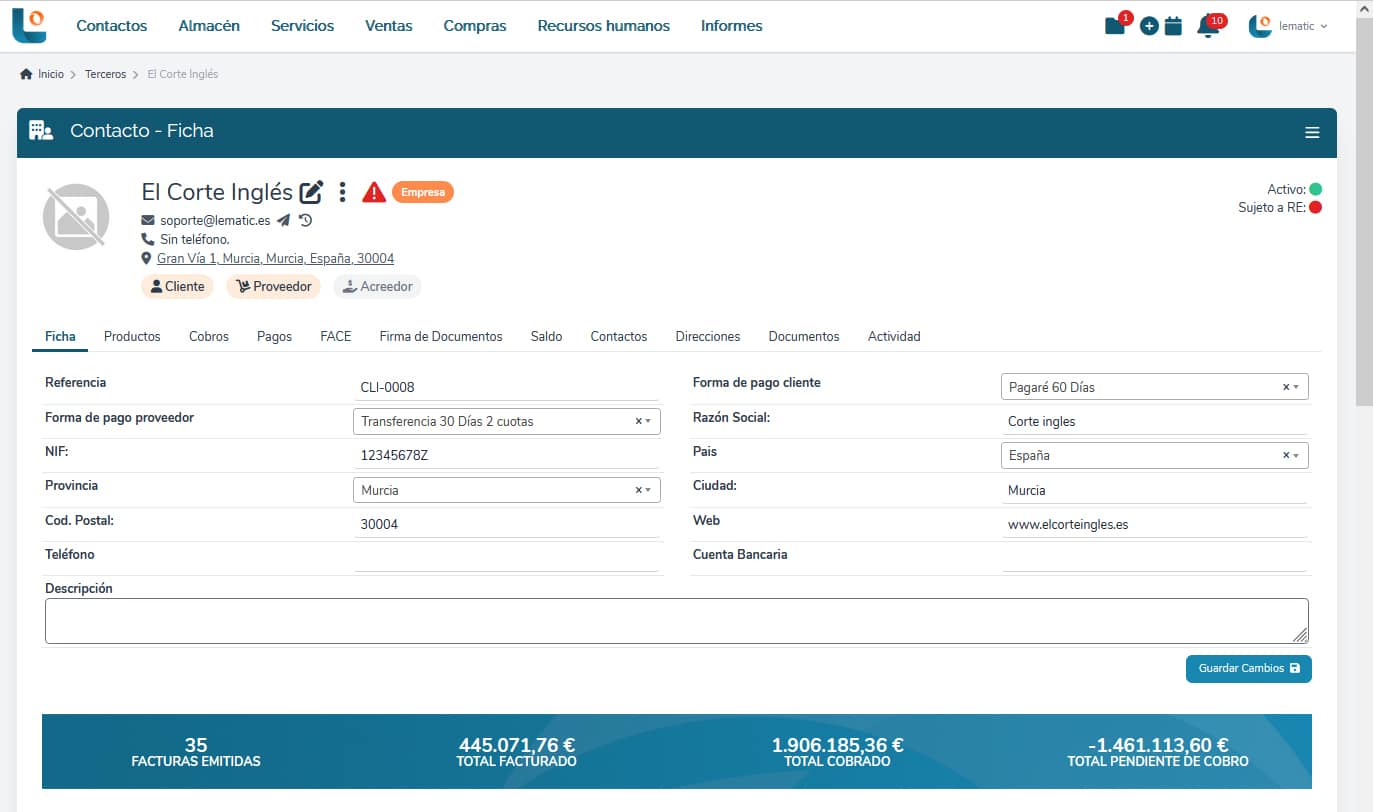Open the address Gran Vía 1, Murcia link
The width and height of the screenshot is (1373, 812).
coord(275,258)
